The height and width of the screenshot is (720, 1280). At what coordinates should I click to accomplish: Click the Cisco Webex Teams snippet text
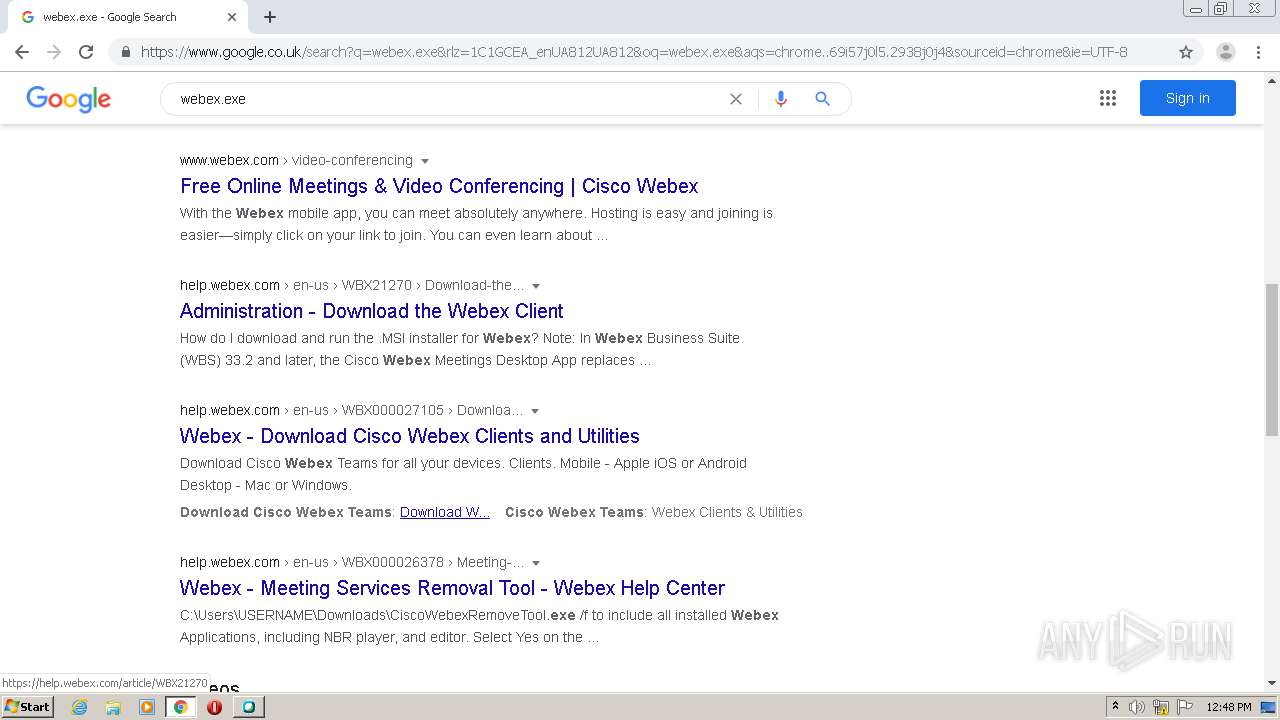574,512
